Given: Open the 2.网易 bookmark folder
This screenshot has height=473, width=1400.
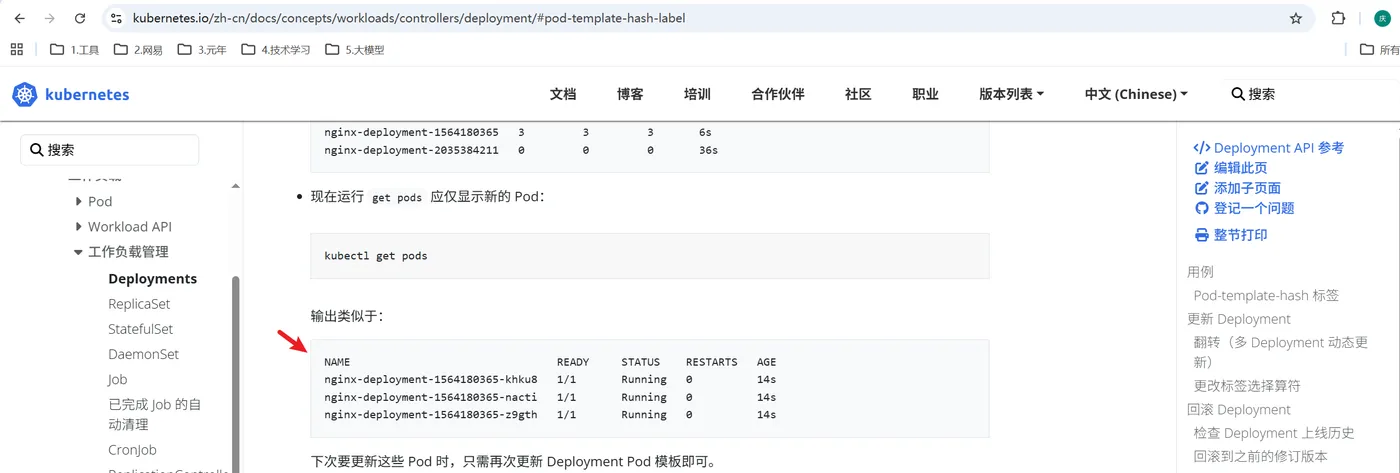Looking at the screenshot, I should [139, 49].
